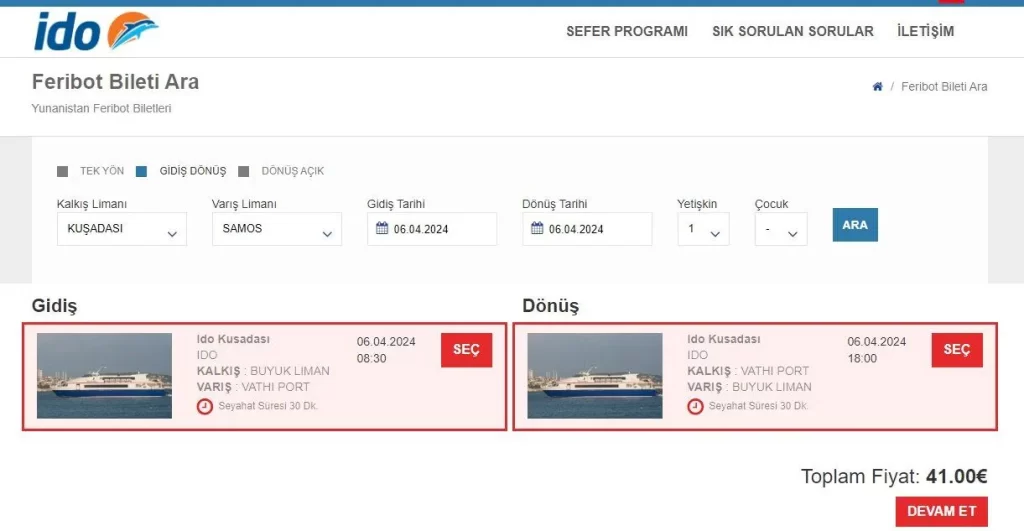
Task: Open the Kalkış Limanı KUŞADASI dropdown
Action: [121, 229]
